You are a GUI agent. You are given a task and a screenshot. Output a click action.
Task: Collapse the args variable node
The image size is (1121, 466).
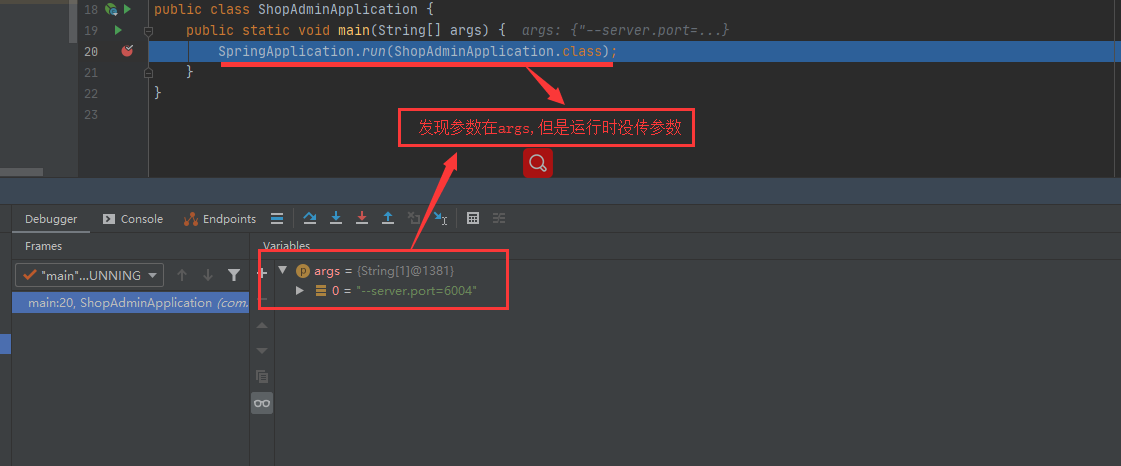pyautogui.click(x=283, y=271)
